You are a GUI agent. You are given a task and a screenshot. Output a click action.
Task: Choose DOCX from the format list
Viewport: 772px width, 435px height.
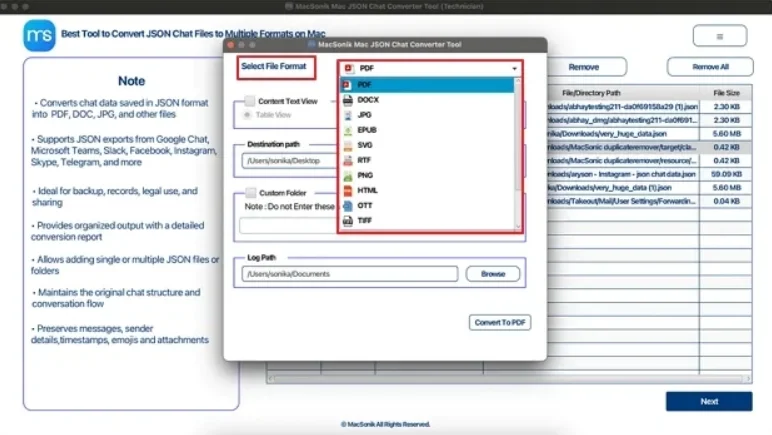point(427,100)
